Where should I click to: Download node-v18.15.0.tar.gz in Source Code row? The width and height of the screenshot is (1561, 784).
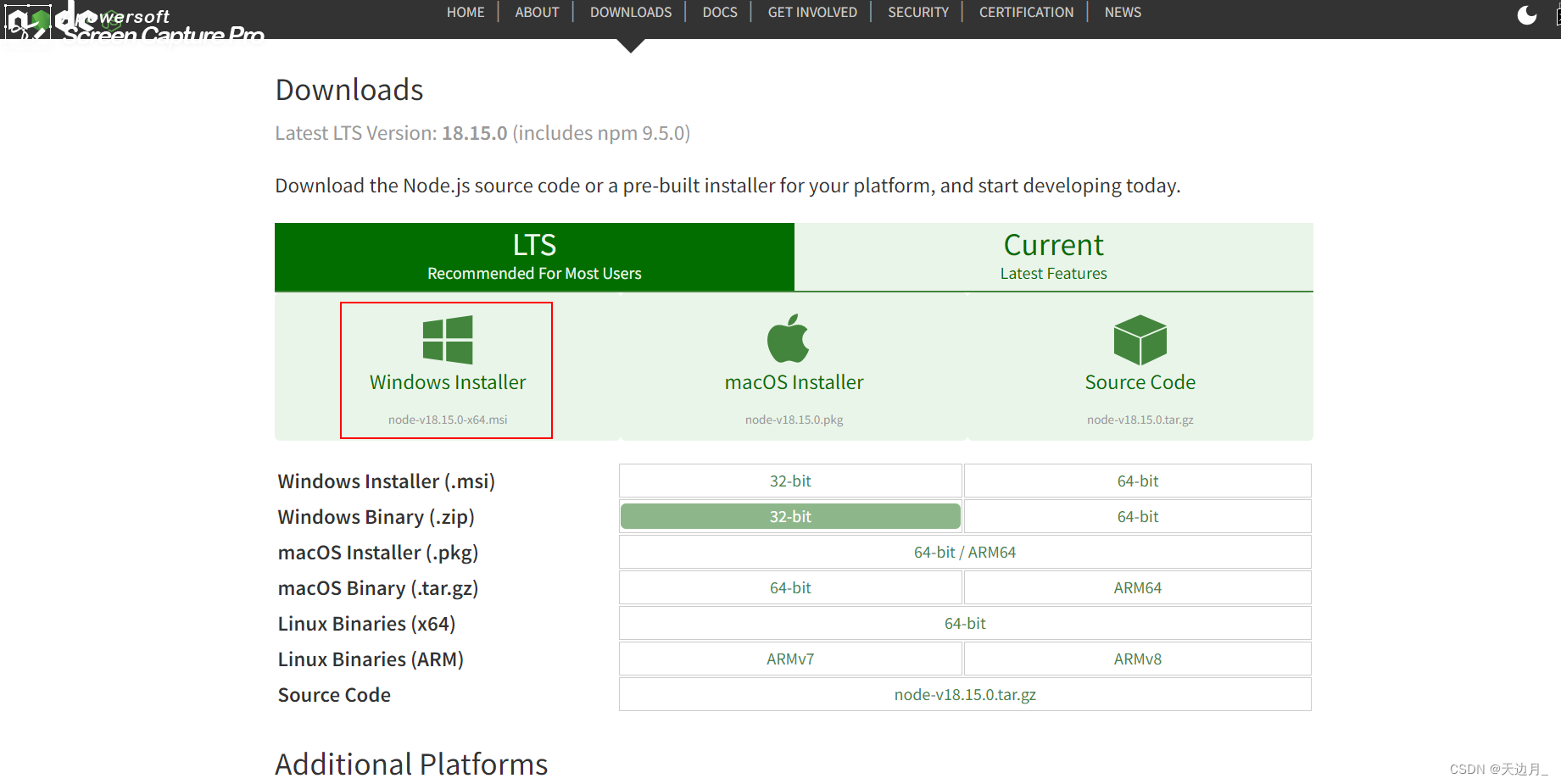pyautogui.click(x=965, y=694)
